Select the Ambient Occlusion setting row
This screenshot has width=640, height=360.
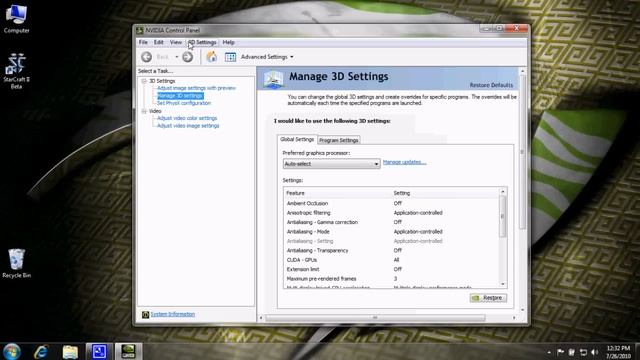pyautogui.click(x=391, y=203)
